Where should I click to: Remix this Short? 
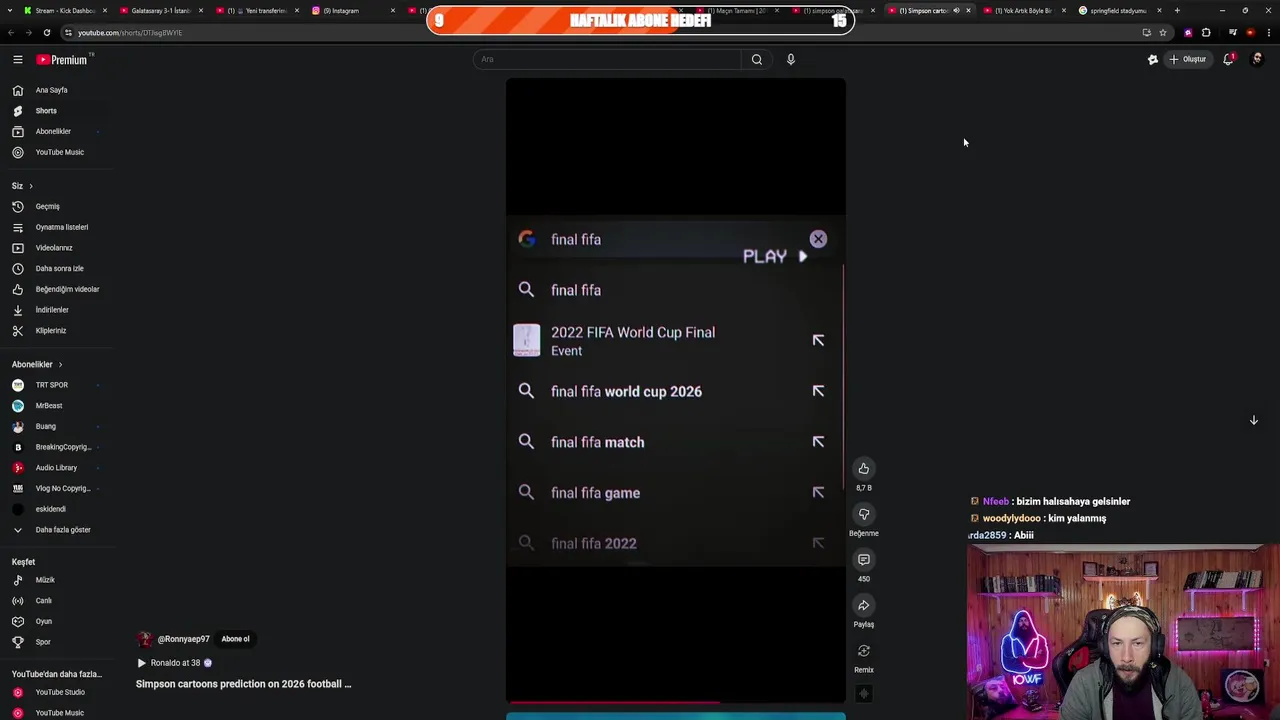(864, 651)
